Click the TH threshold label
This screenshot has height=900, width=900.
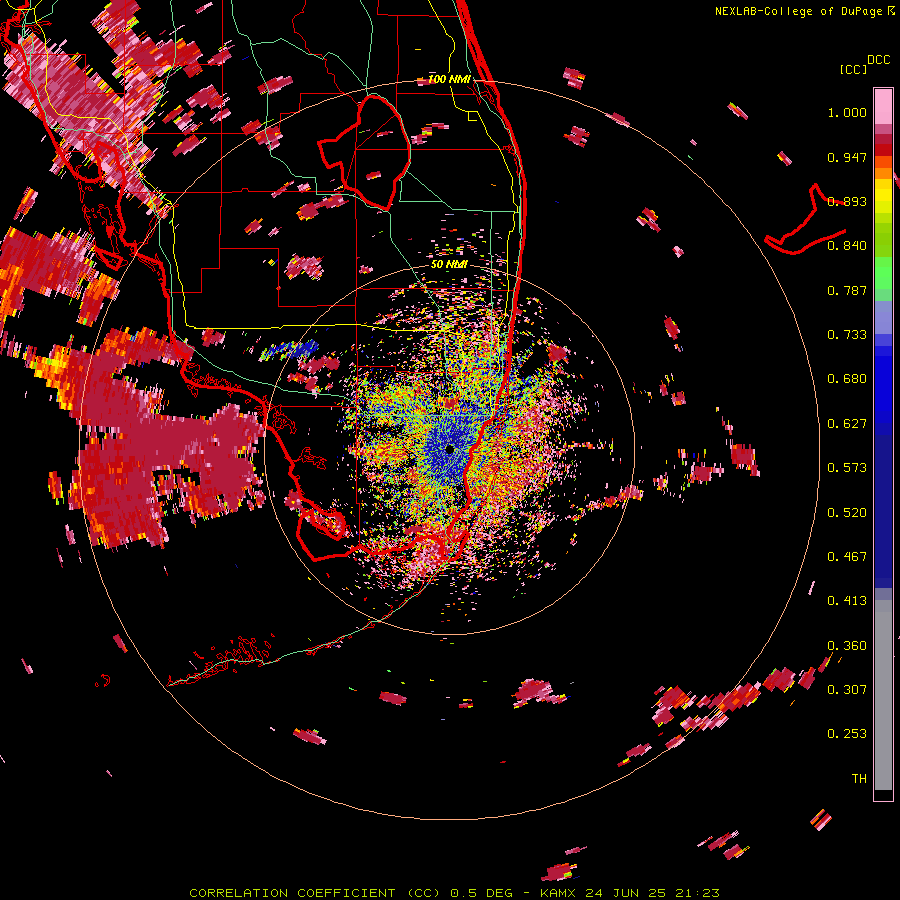pos(859,779)
